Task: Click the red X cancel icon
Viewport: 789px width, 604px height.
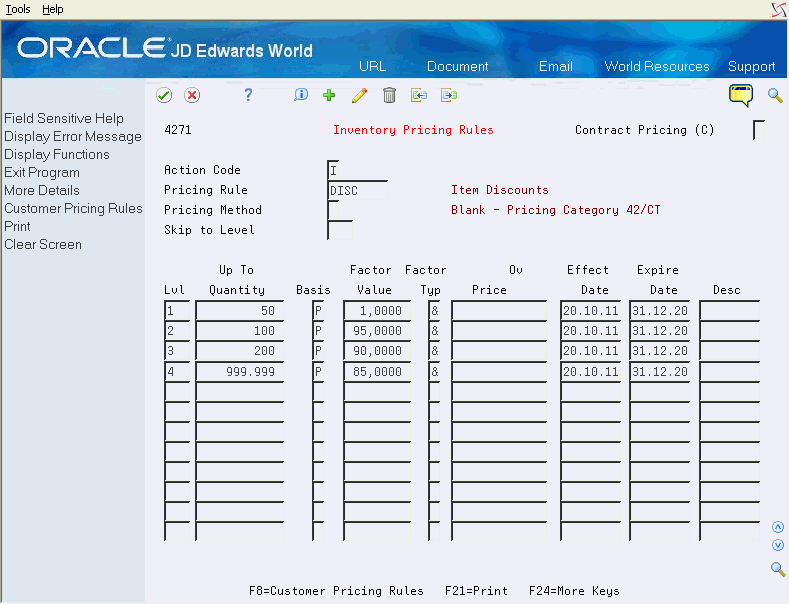Action: coord(192,95)
